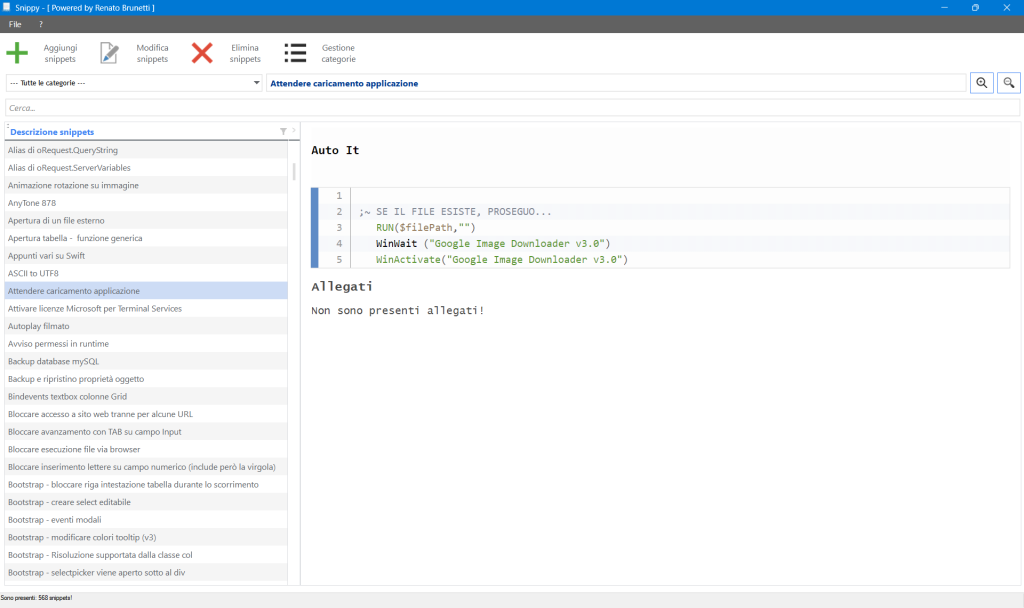Click the filter funnel in Descrizione snippets header
The image size is (1024, 608).
(283, 131)
